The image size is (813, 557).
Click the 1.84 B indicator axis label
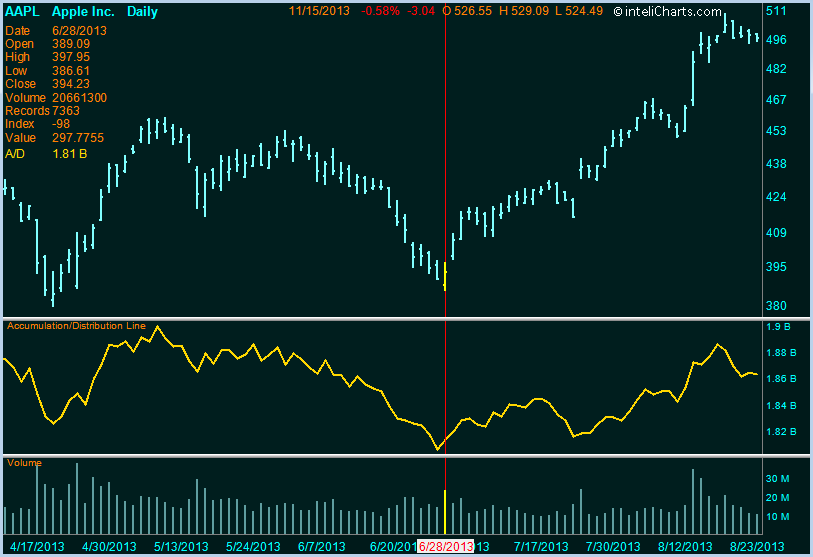[781, 406]
